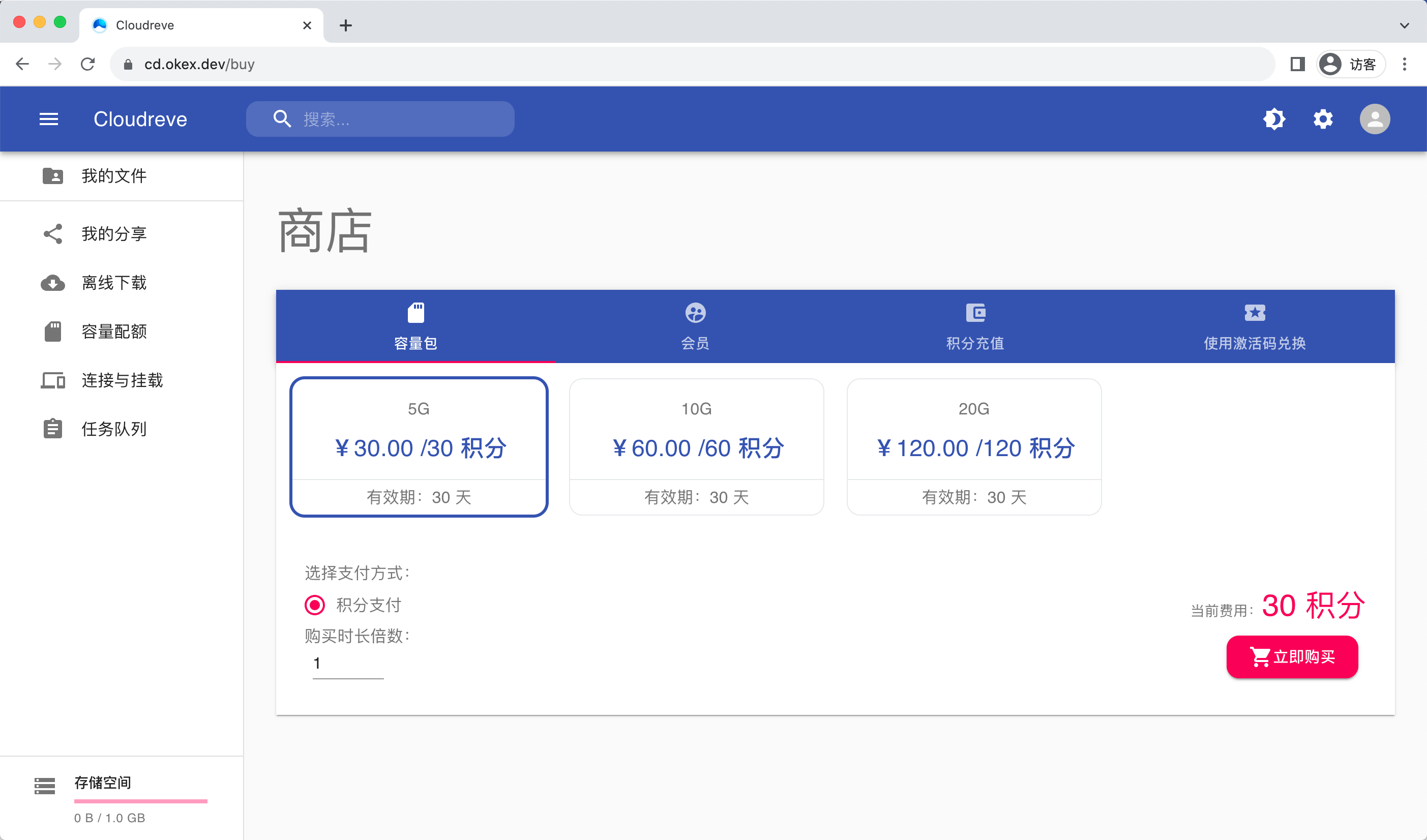This screenshot has height=840, width=1427.
Task: Click the 30 积分 current cost text
Action: [1314, 605]
